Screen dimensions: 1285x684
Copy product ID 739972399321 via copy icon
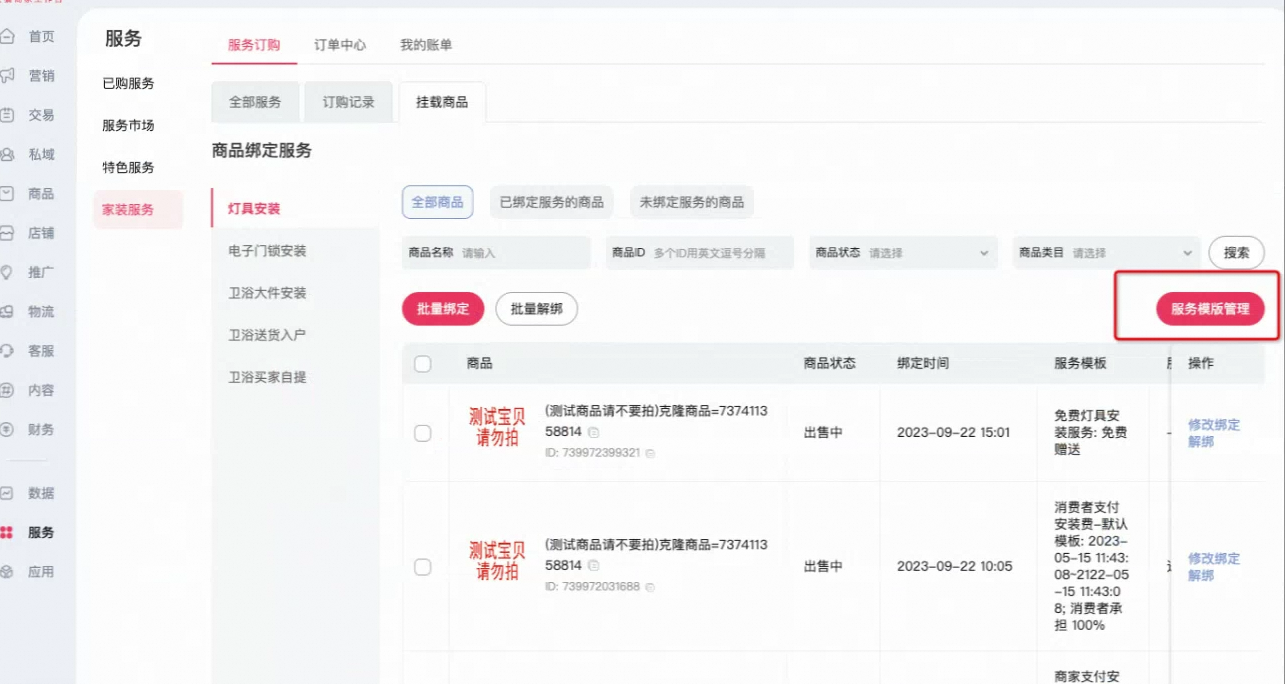click(x=650, y=454)
